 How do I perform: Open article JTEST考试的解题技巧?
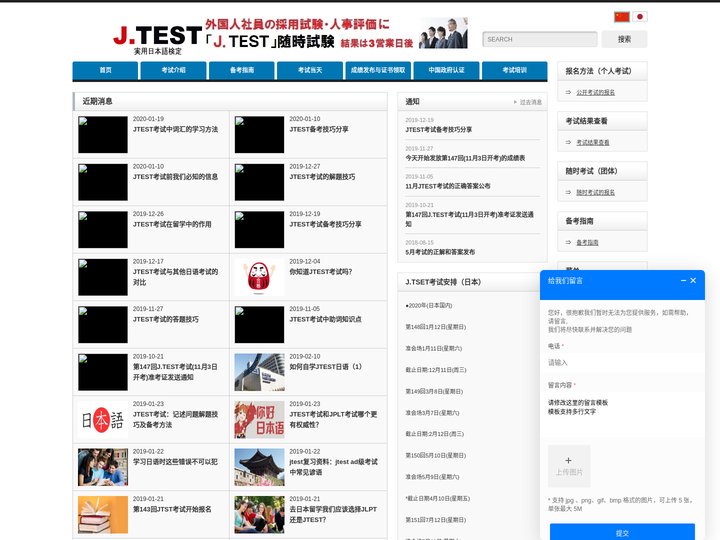tap(322, 177)
